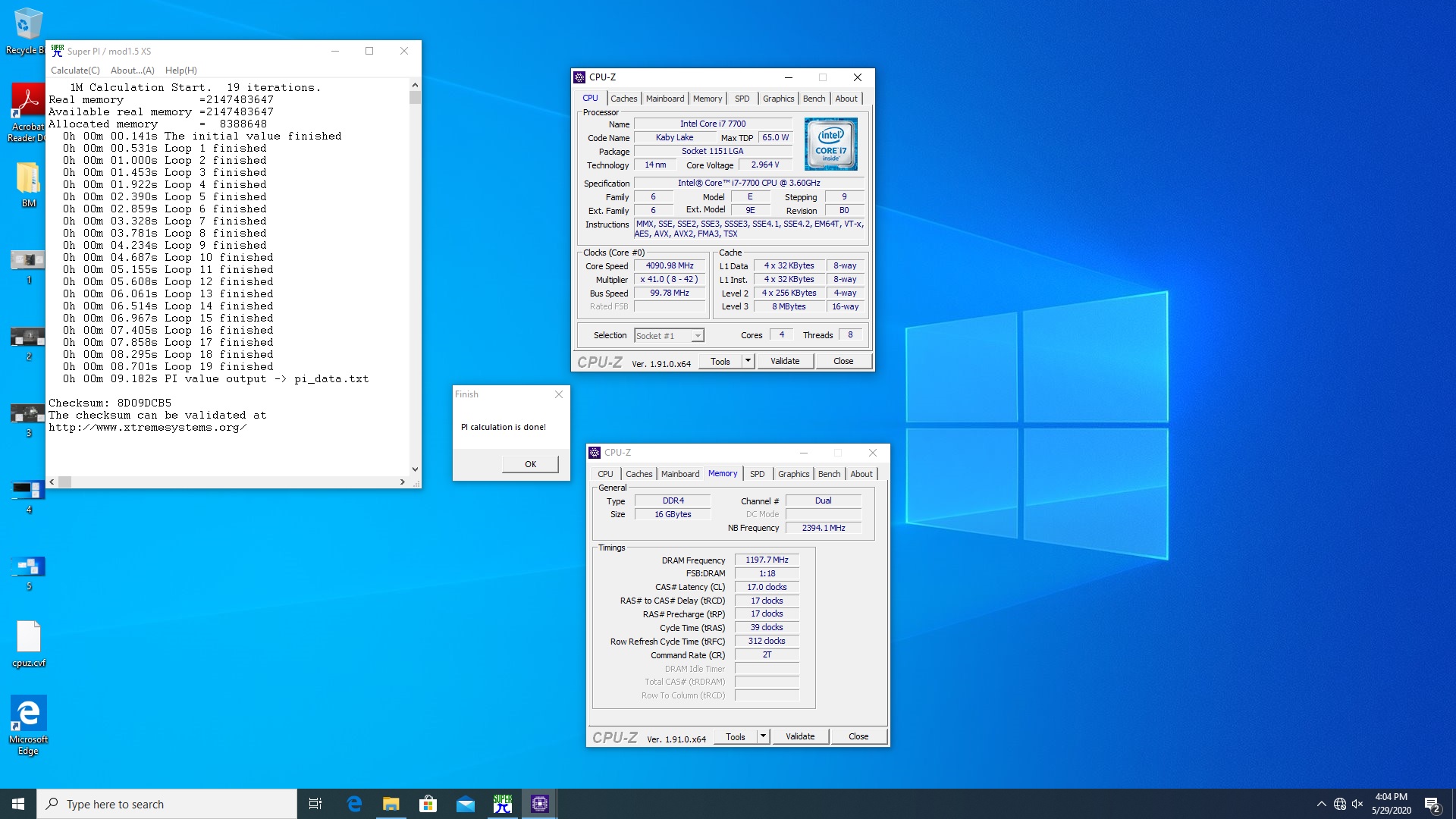Click the taskbar clock showing 4:04 PM
Viewport: 1456px width, 819px height.
pos(1391,804)
